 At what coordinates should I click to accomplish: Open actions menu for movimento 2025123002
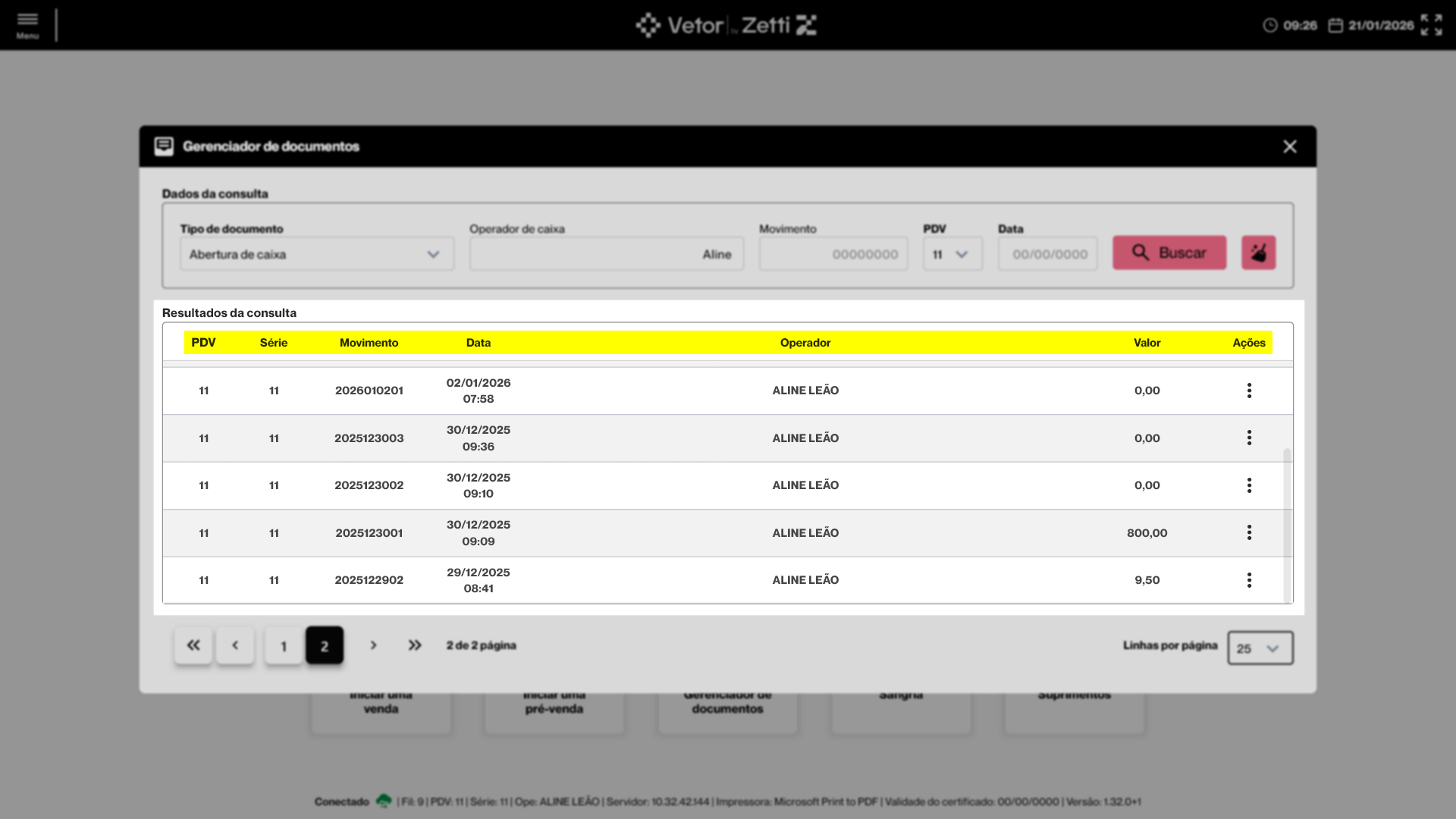coord(1249,485)
